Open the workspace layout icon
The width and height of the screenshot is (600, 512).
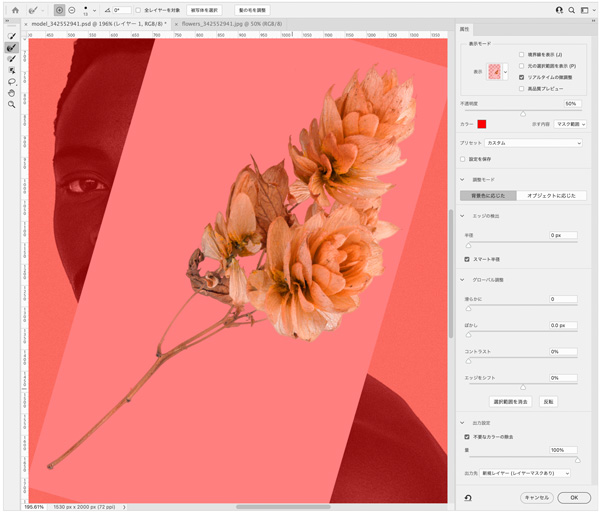(x=584, y=10)
